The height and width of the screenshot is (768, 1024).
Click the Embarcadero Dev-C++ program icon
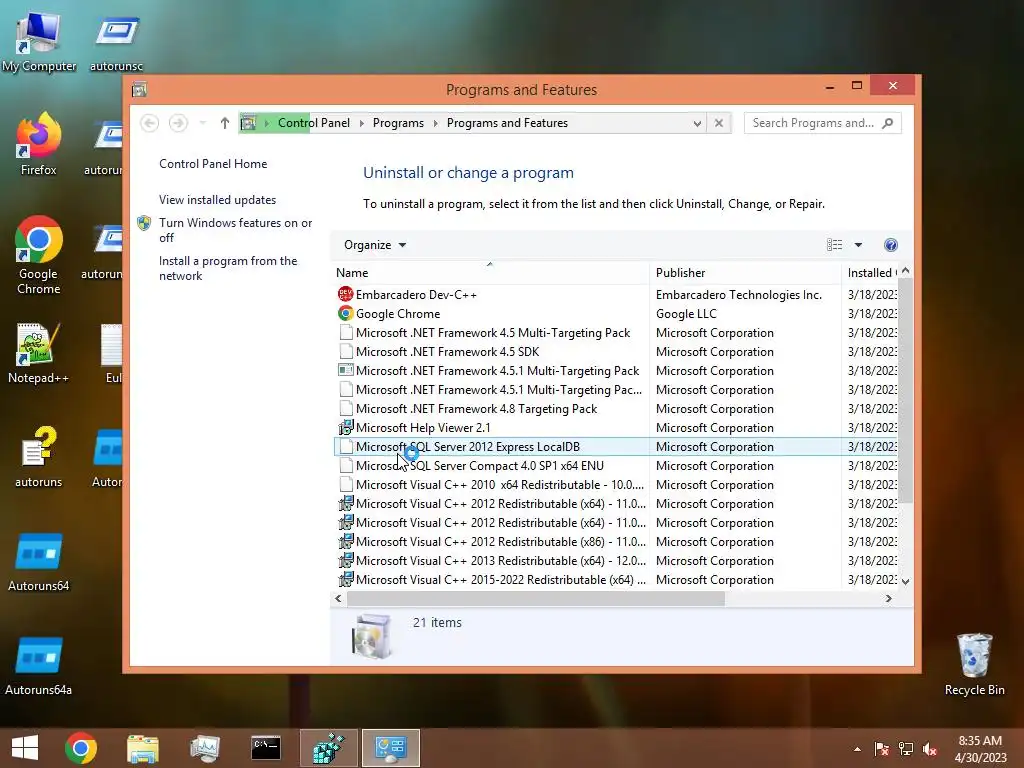point(345,295)
